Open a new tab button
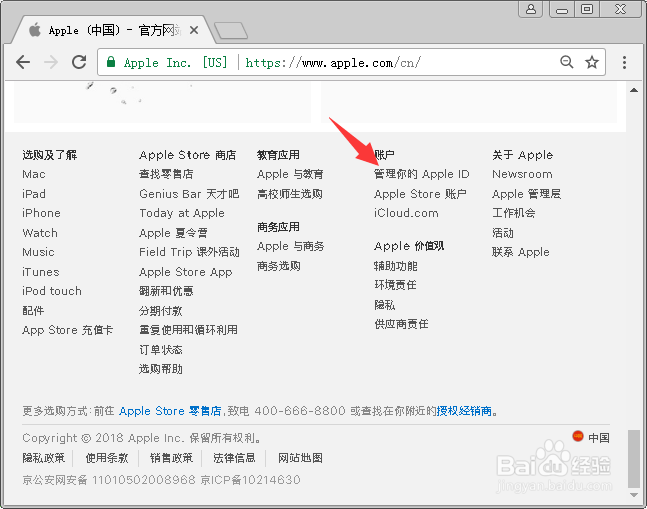 [x=231, y=31]
